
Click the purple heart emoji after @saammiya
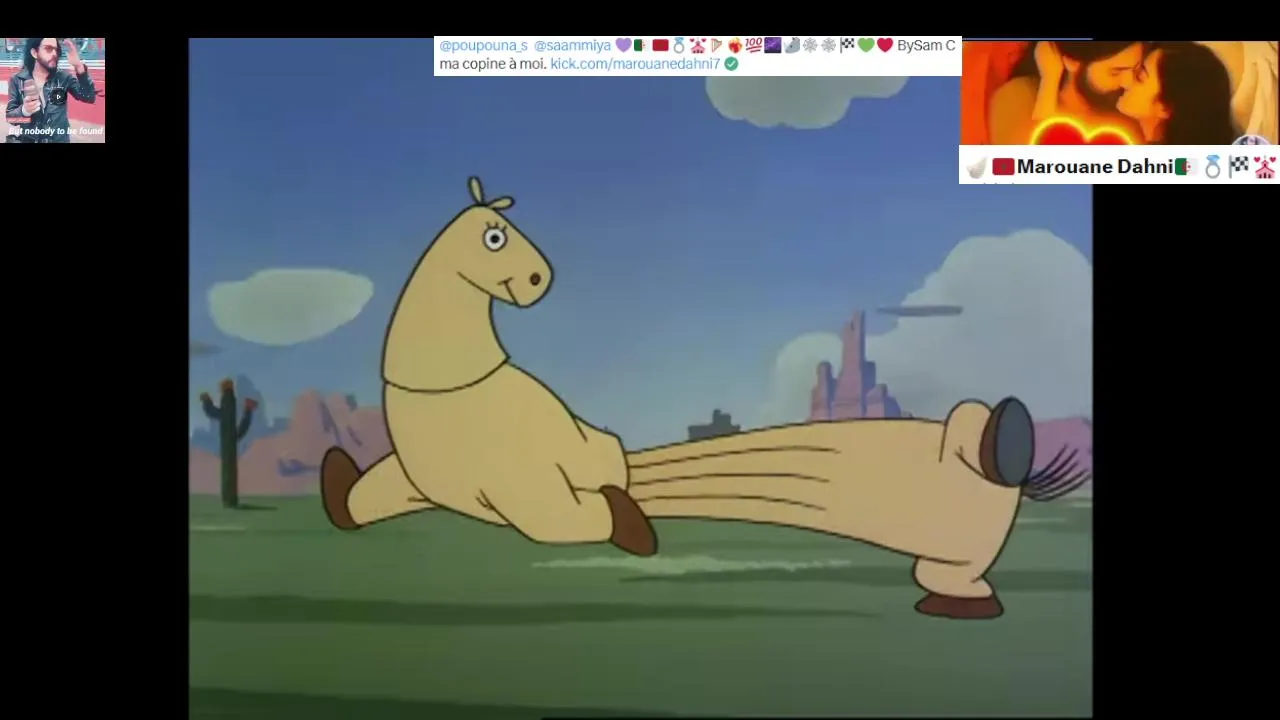(623, 46)
